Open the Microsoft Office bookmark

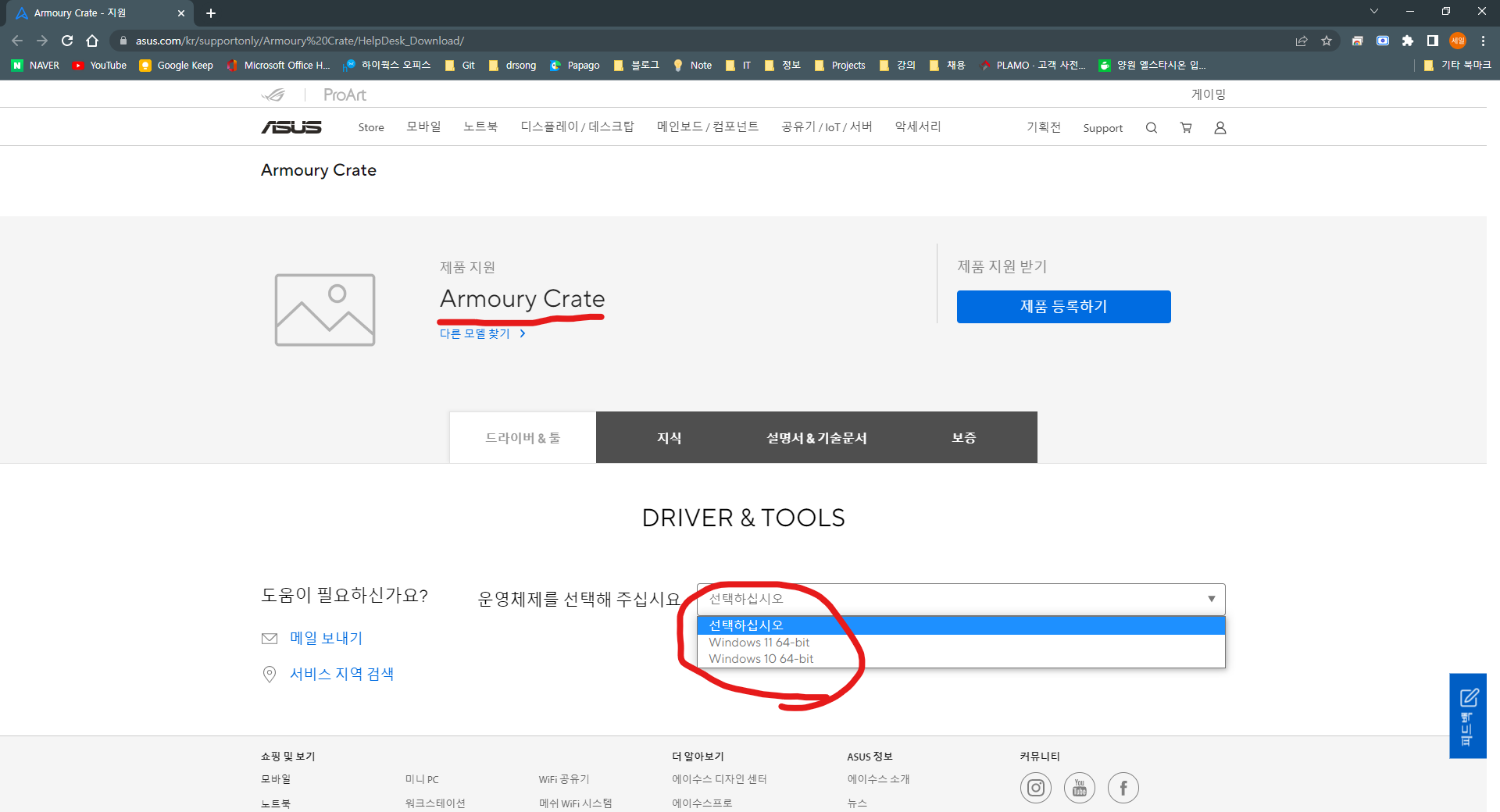pos(279,66)
